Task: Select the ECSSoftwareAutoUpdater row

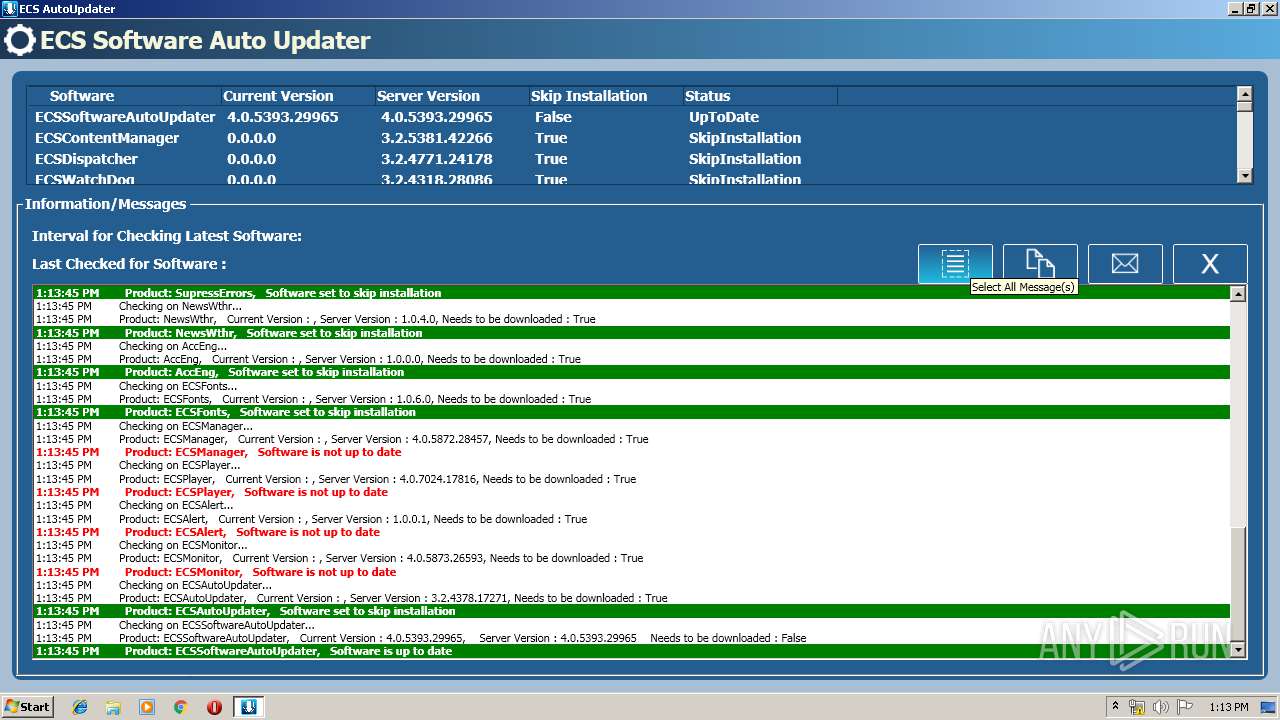Action: click(631, 117)
